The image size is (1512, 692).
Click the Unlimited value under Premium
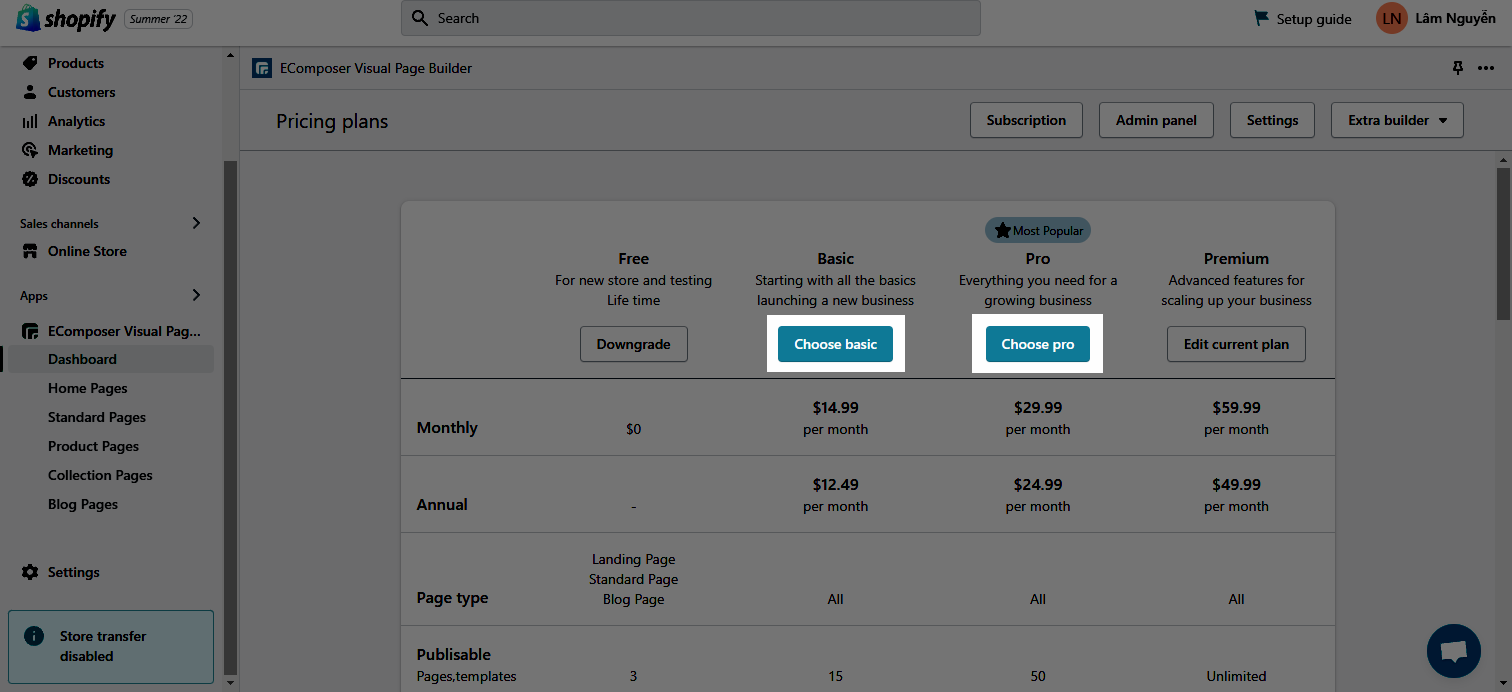pos(1236,676)
